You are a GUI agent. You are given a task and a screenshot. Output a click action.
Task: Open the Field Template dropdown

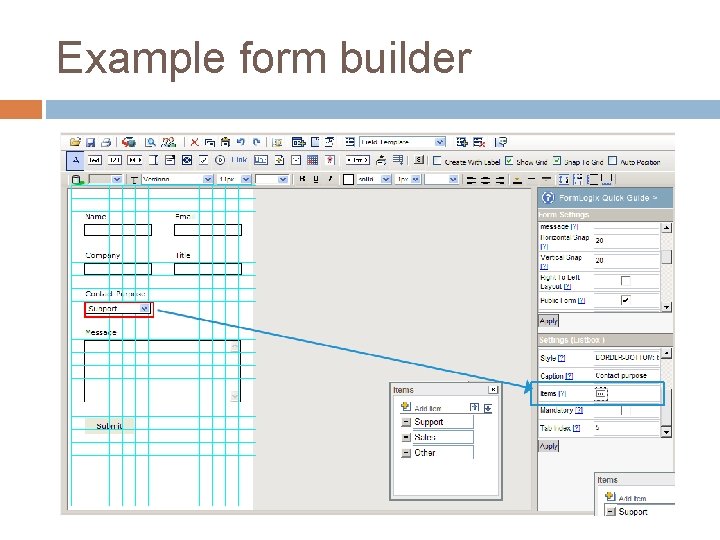tap(440, 142)
